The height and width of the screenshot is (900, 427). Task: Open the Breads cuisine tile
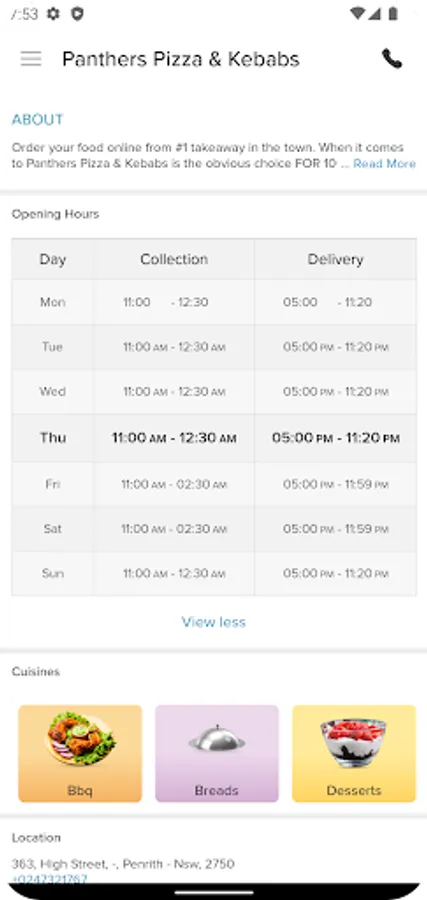pos(216,753)
